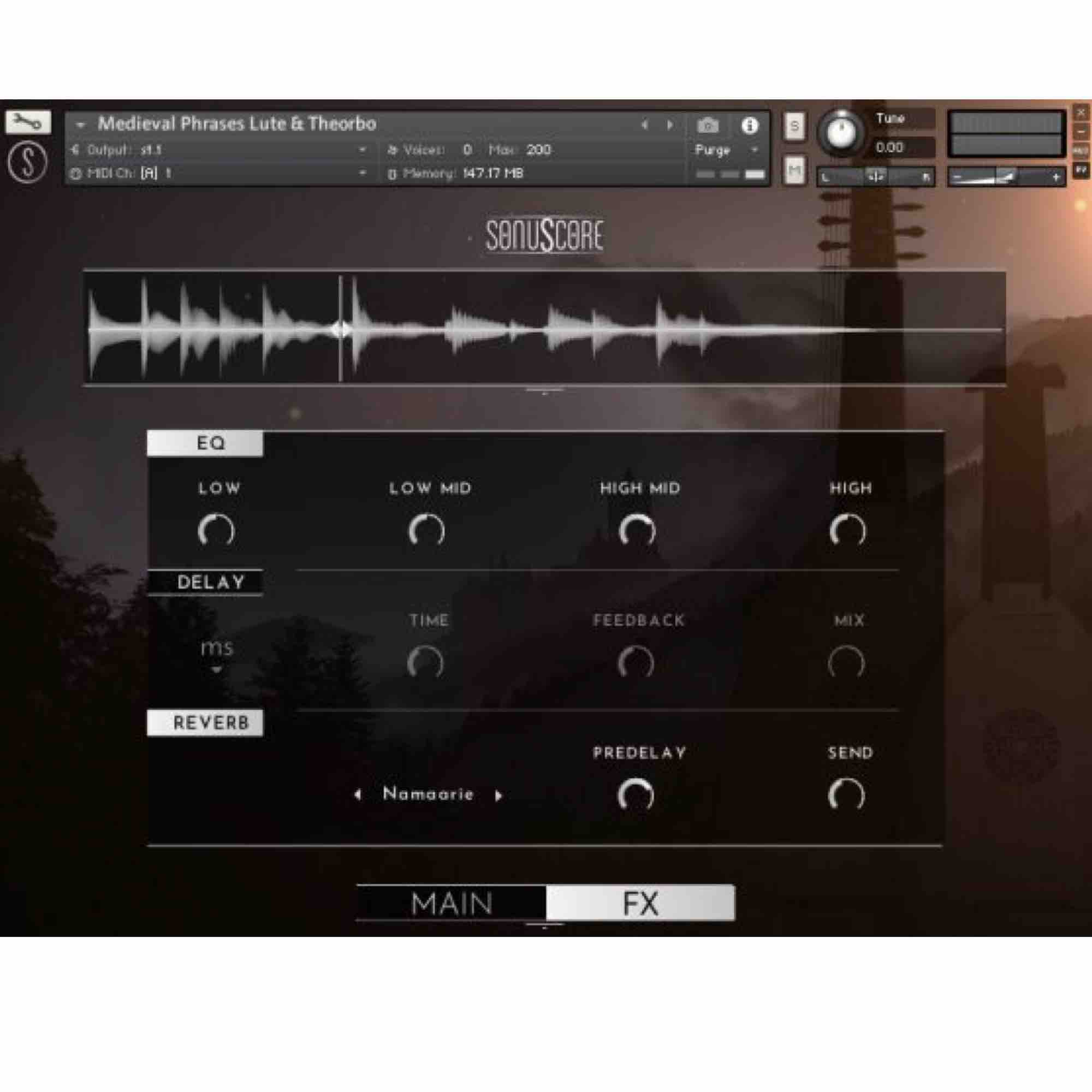Toggle the REVERB section on/off
Image resolution: width=1092 pixels, height=1092 pixels.
205,722
